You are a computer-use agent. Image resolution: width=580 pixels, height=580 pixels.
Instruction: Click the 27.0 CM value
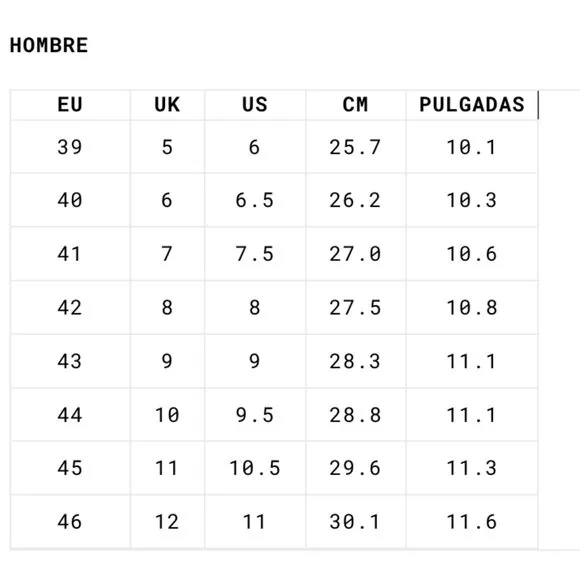[355, 254]
